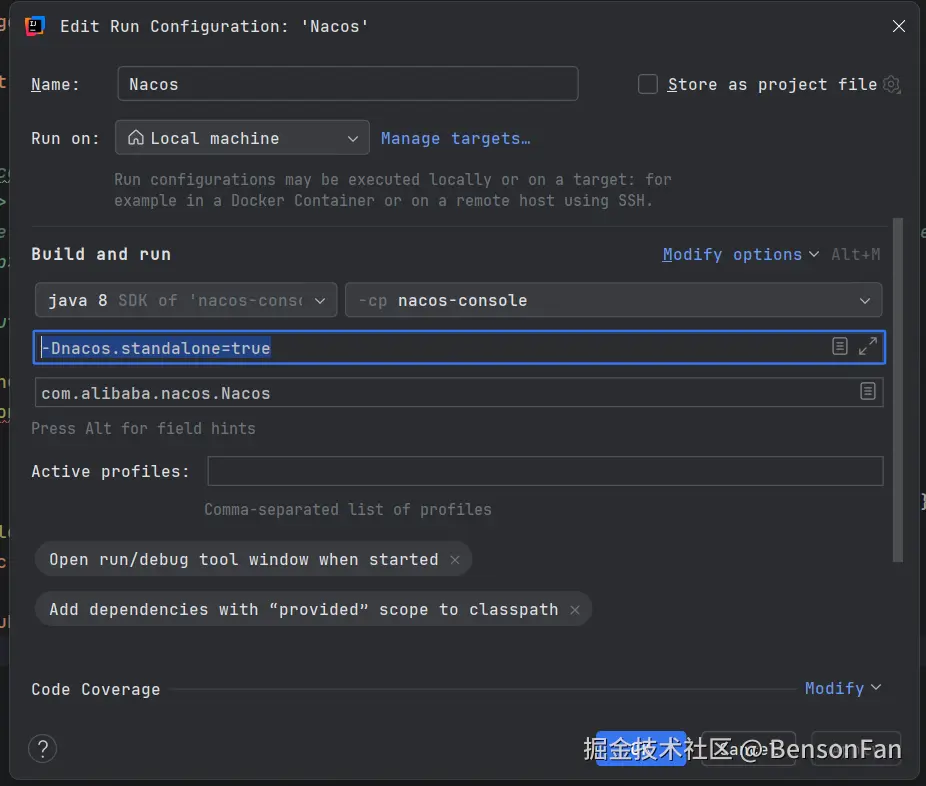Click the list icon in main class field
This screenshot has width=926, height=786.
pos(868,392)
